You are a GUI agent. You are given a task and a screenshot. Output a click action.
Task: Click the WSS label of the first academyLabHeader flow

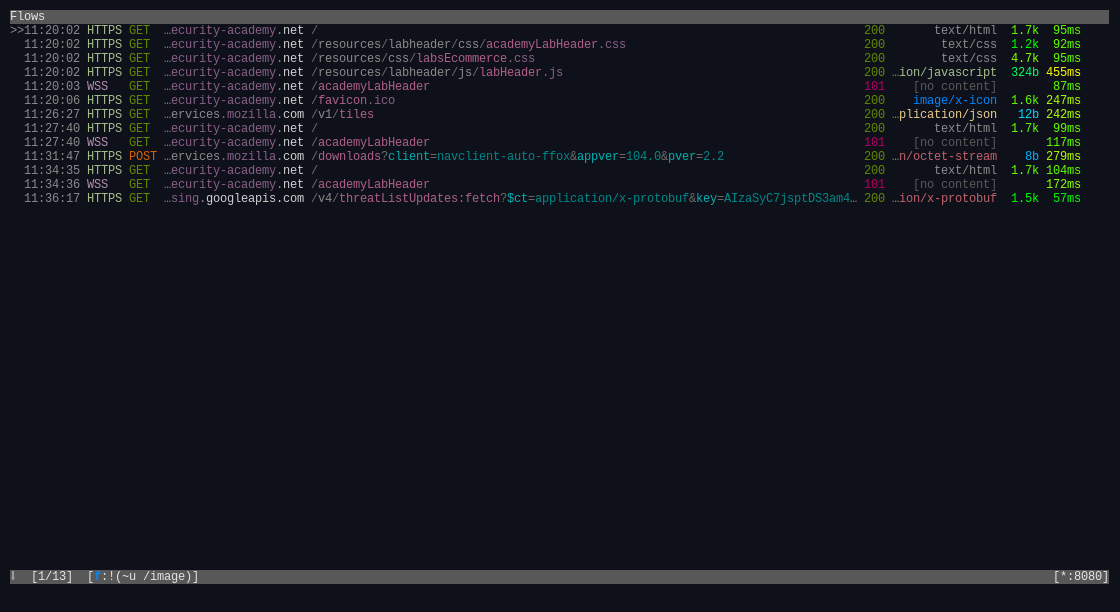click(97, 86)
